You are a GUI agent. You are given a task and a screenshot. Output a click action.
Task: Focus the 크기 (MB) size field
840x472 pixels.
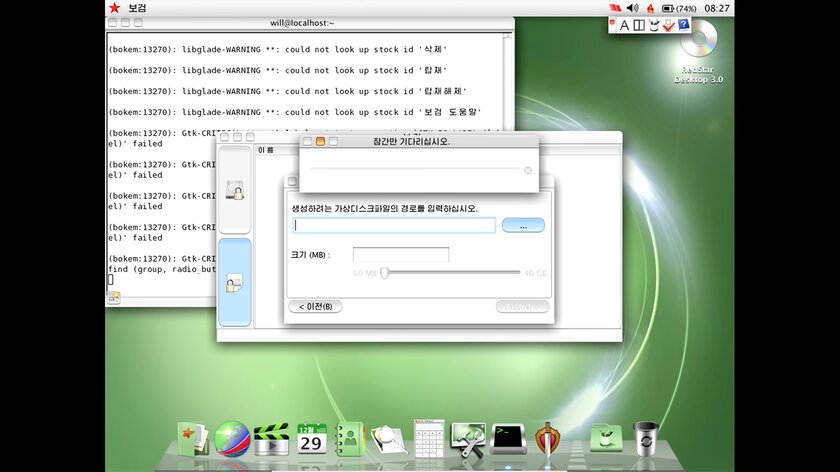(x=401, y=254)
